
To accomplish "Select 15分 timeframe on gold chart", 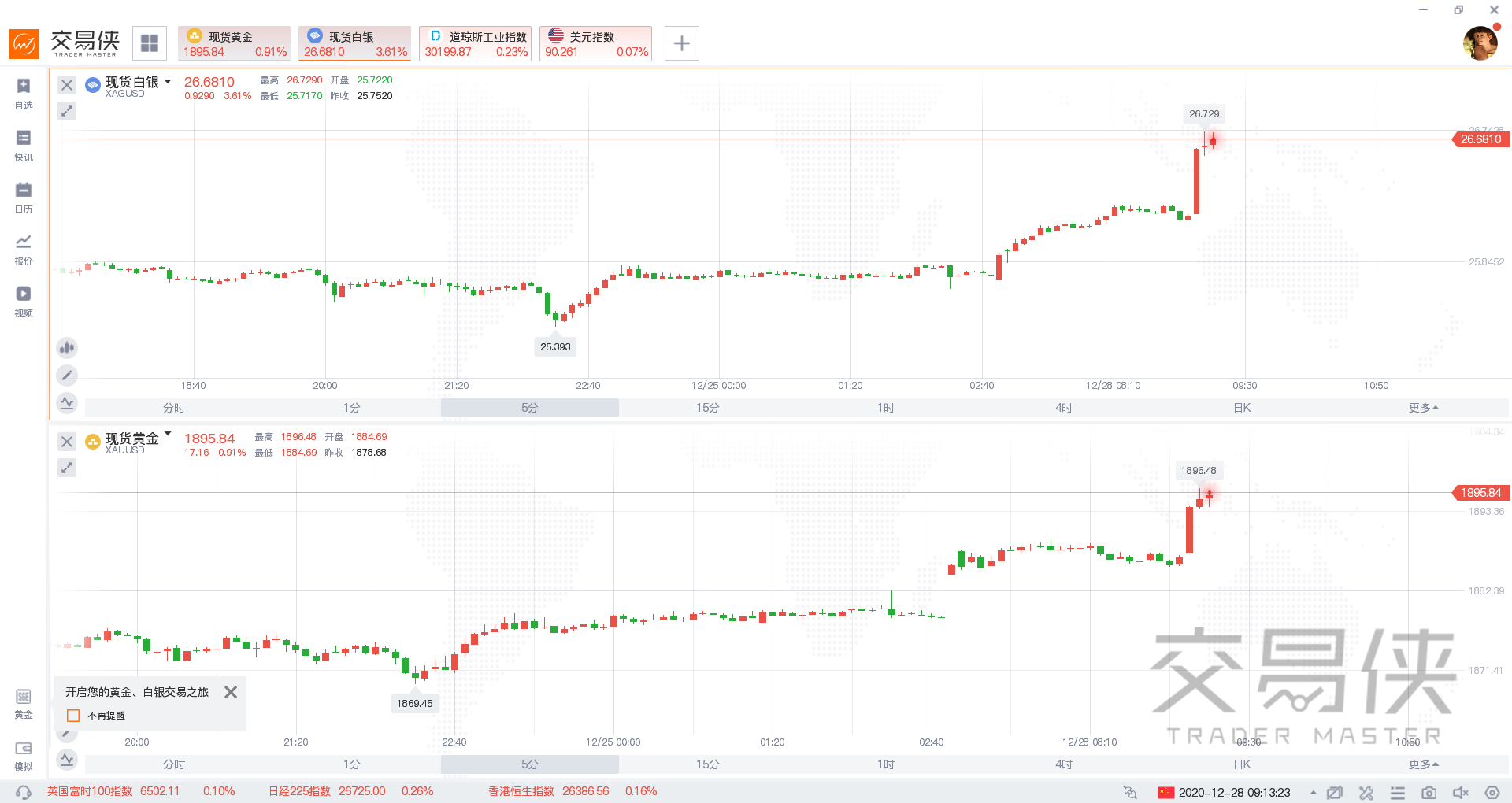I will click(x=708, y=764).
